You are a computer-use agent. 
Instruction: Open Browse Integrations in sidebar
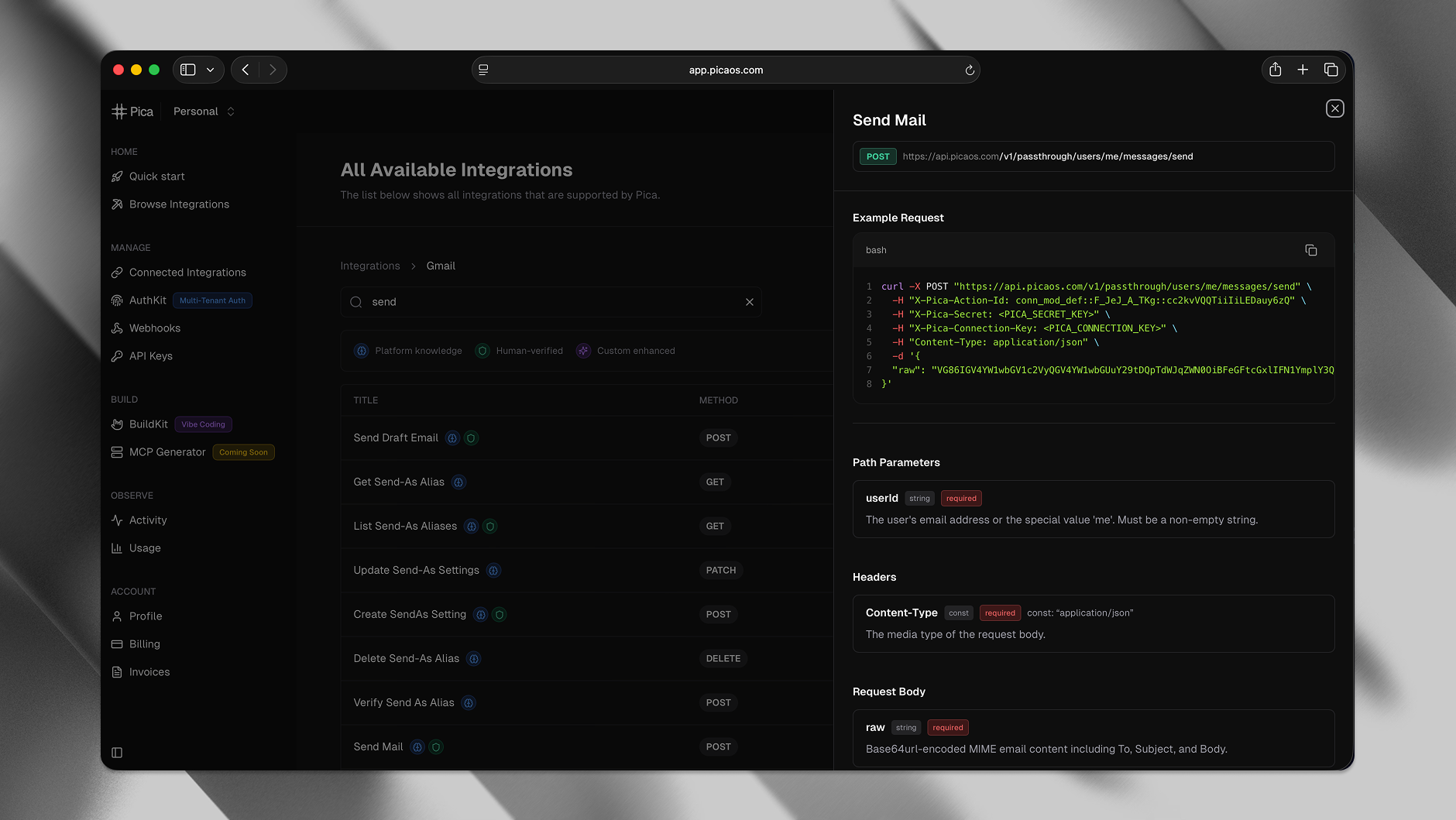pyautogui.click(x=179, y=204)
